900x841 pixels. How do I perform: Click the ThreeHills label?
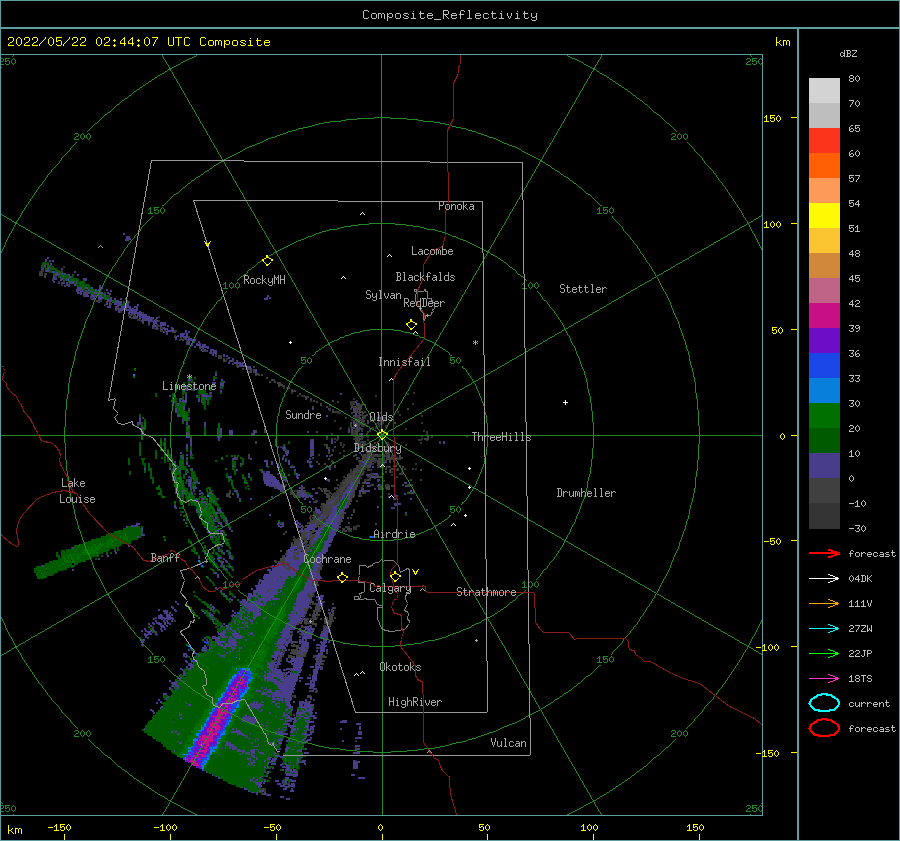coord(501,437)
